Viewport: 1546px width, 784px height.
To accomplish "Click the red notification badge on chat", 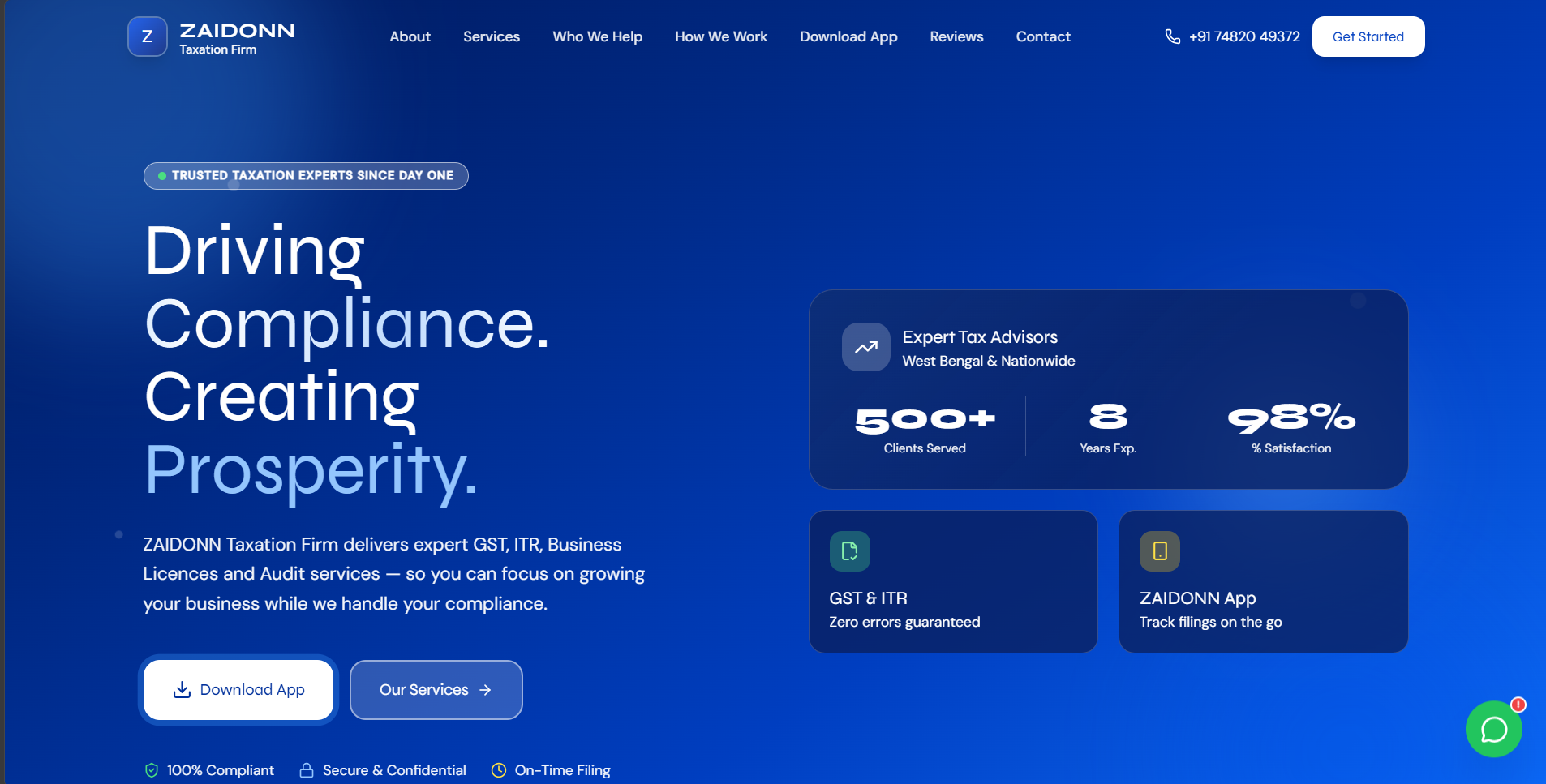I will (1518, 705).
